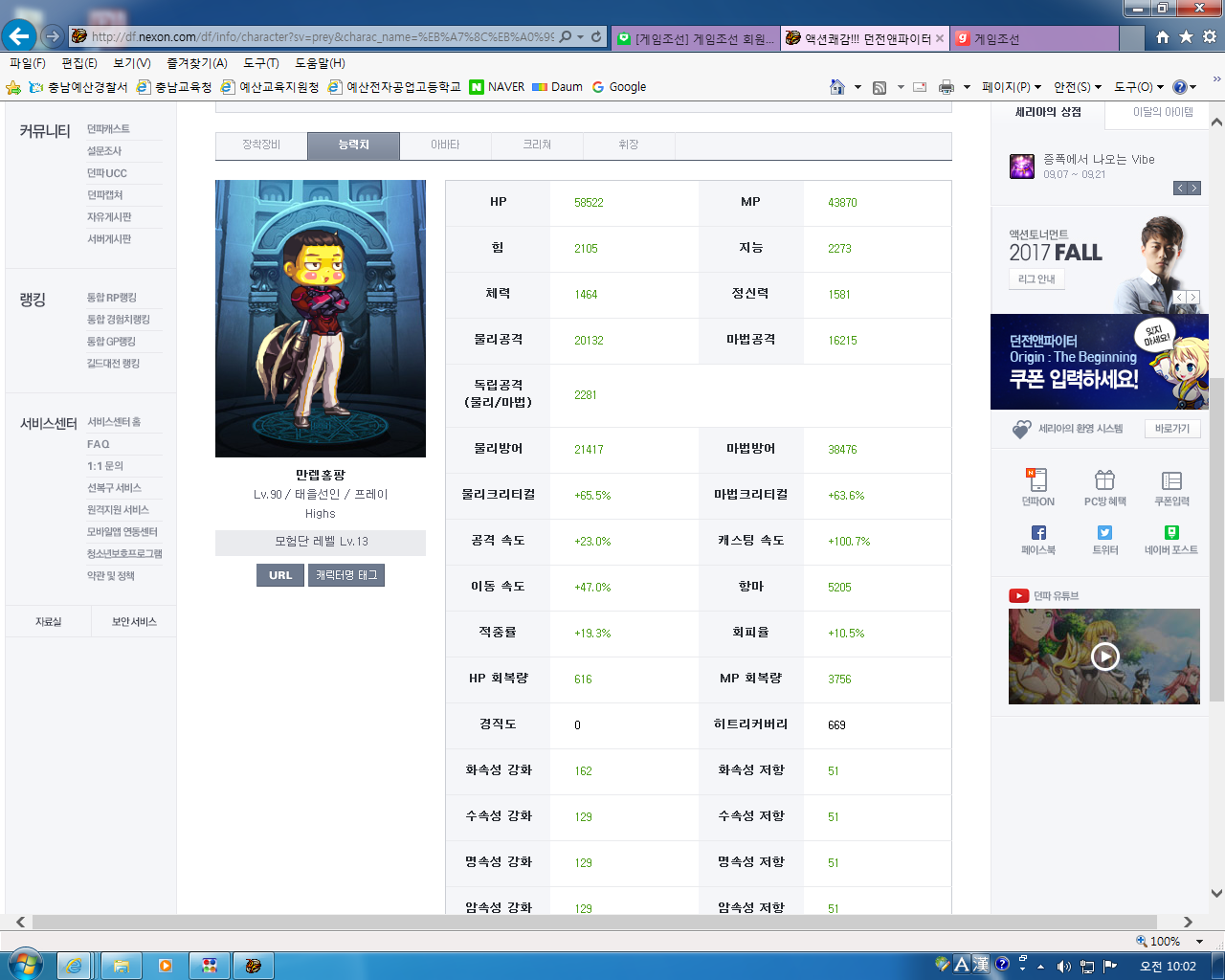The height and width of the screenshot is (980, 1225).
Task: Open the 파일(F) menu
Action: pyautogui.click(x=28, y=63)
